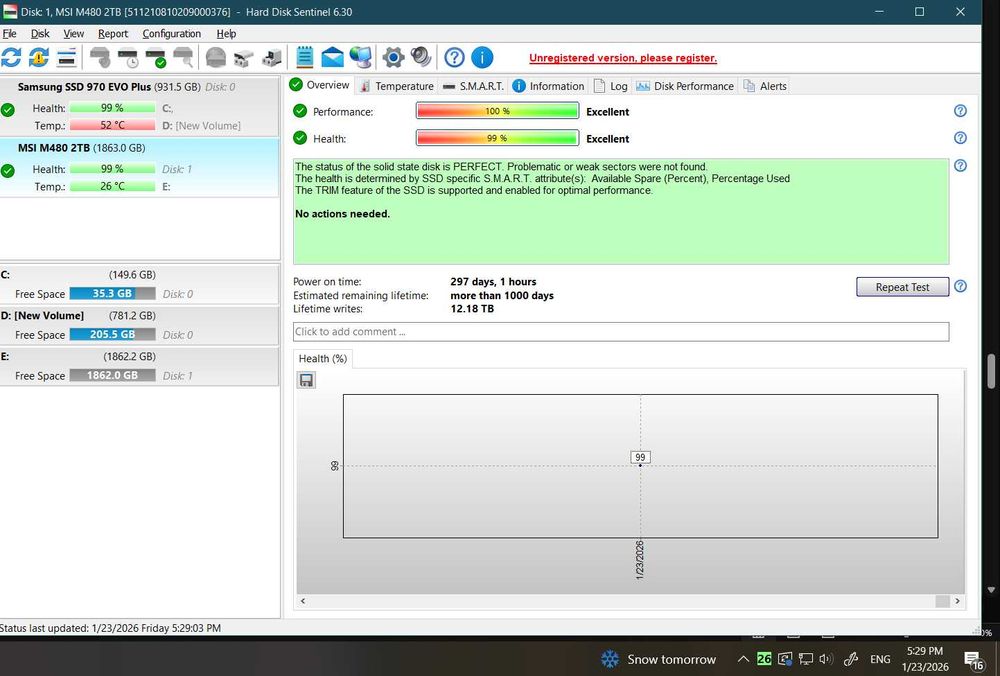Click the graph's right scroll arrow
This screenshot has height=676, width=1000.
[x=957, y=601]
